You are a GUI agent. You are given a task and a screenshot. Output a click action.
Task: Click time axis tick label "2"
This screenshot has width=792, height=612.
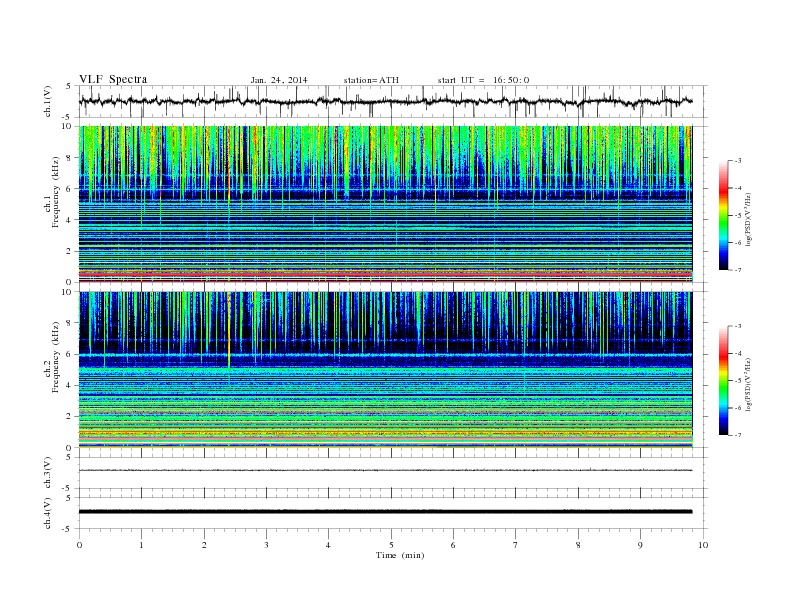click(x=204, y=545)
